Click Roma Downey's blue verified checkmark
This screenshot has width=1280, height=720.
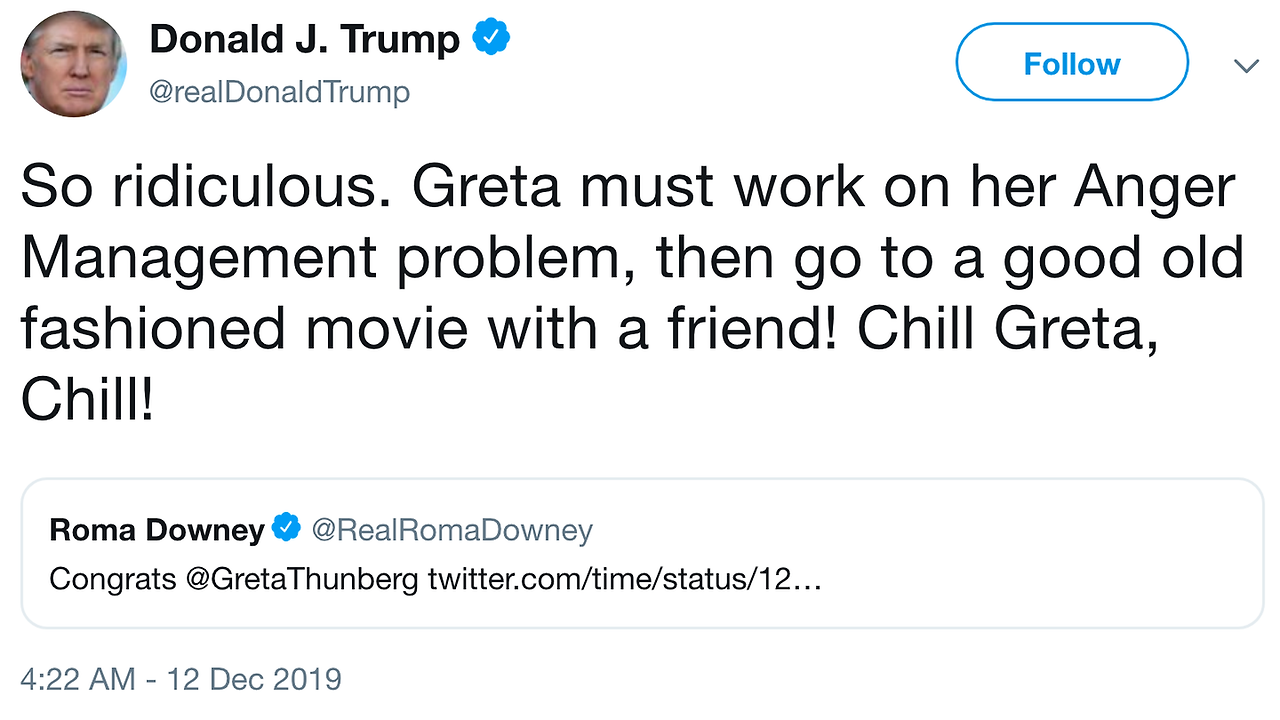(x=287, y=527)
